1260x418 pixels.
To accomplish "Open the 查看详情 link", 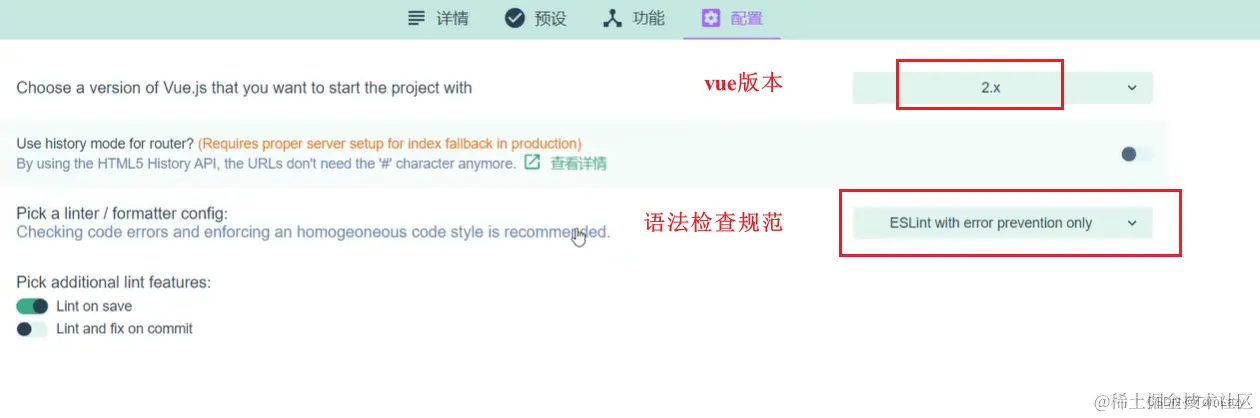I will click(x=578, y=163).
